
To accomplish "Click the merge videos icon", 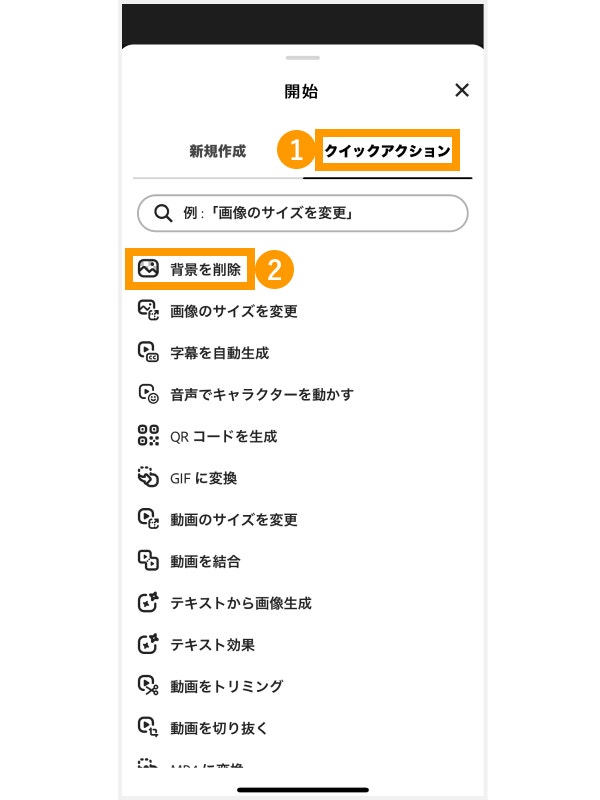I will 148,561.
